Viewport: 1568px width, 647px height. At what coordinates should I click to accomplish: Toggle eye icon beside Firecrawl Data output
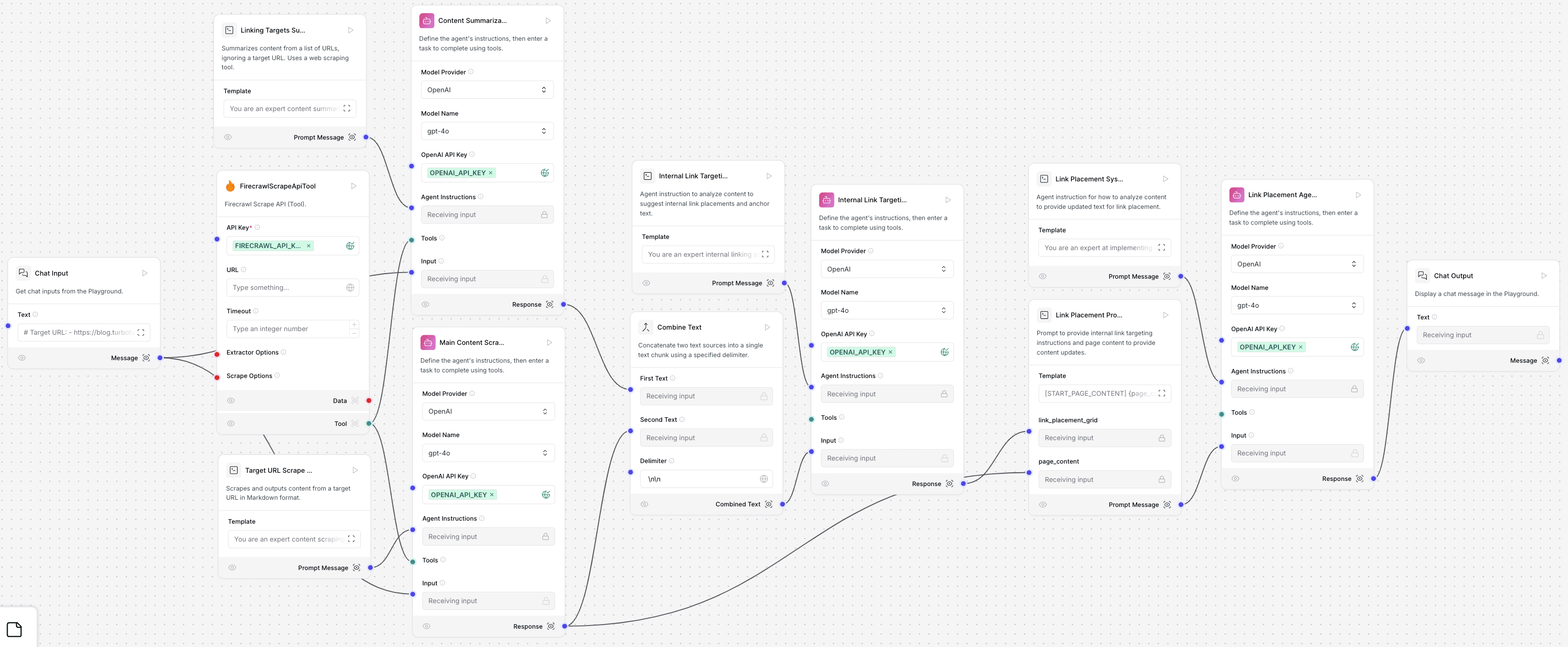point(231,401)
